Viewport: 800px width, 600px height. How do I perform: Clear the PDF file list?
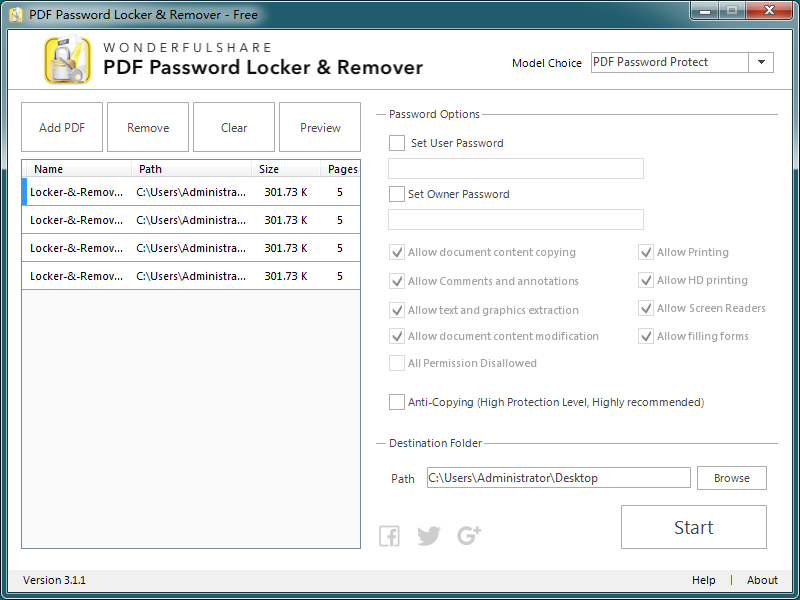click(233, 127)
